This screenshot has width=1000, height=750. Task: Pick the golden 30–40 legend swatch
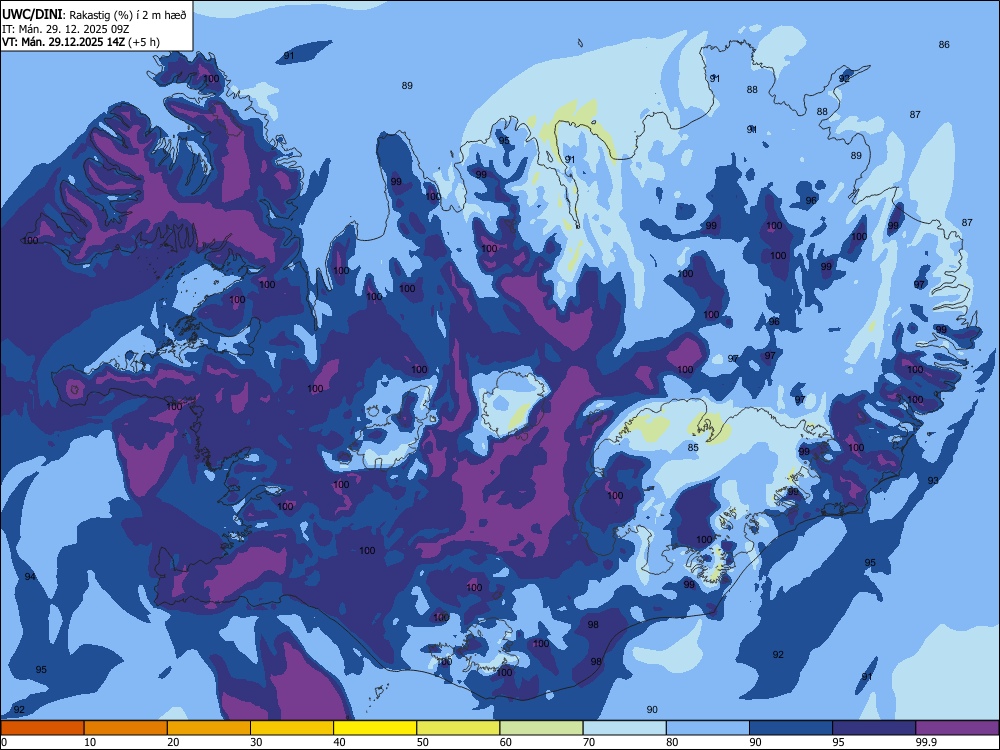tap(292, 728)
